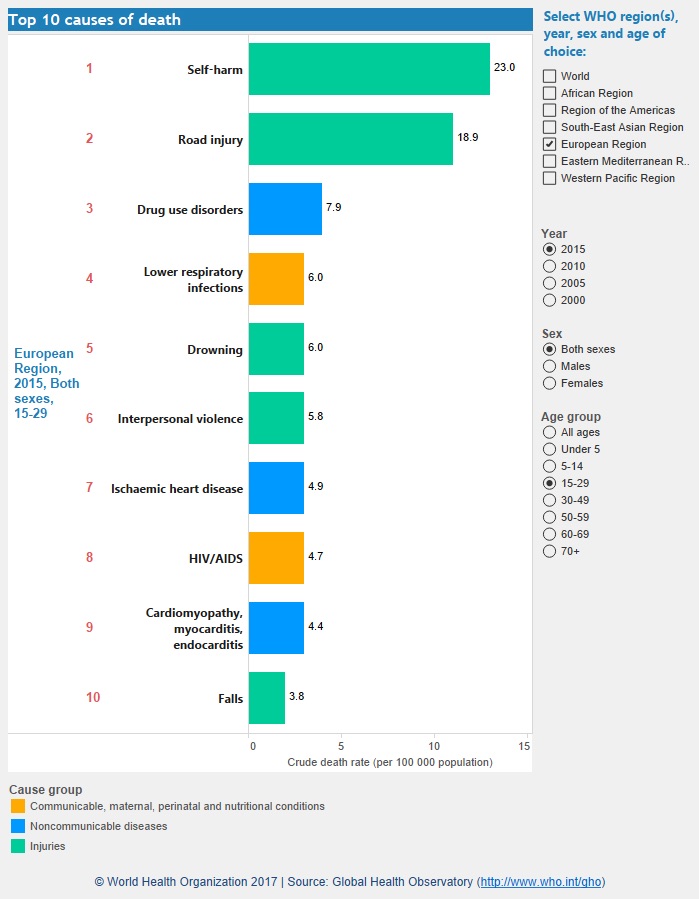Select All ages age group
The width and height of the screenshot is (699, 899).
pos(549,432)
